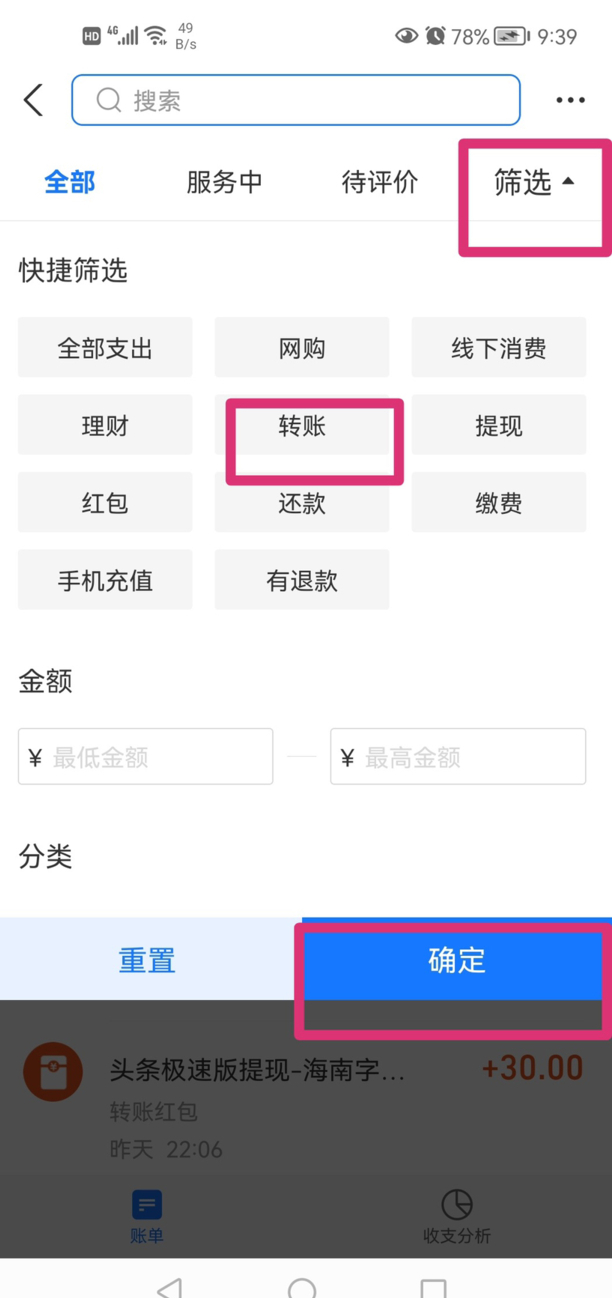The height and width of the screenshot is (1298, 612).
Task: Open the 收支分析 pie chart icon
Action: 456,1205
